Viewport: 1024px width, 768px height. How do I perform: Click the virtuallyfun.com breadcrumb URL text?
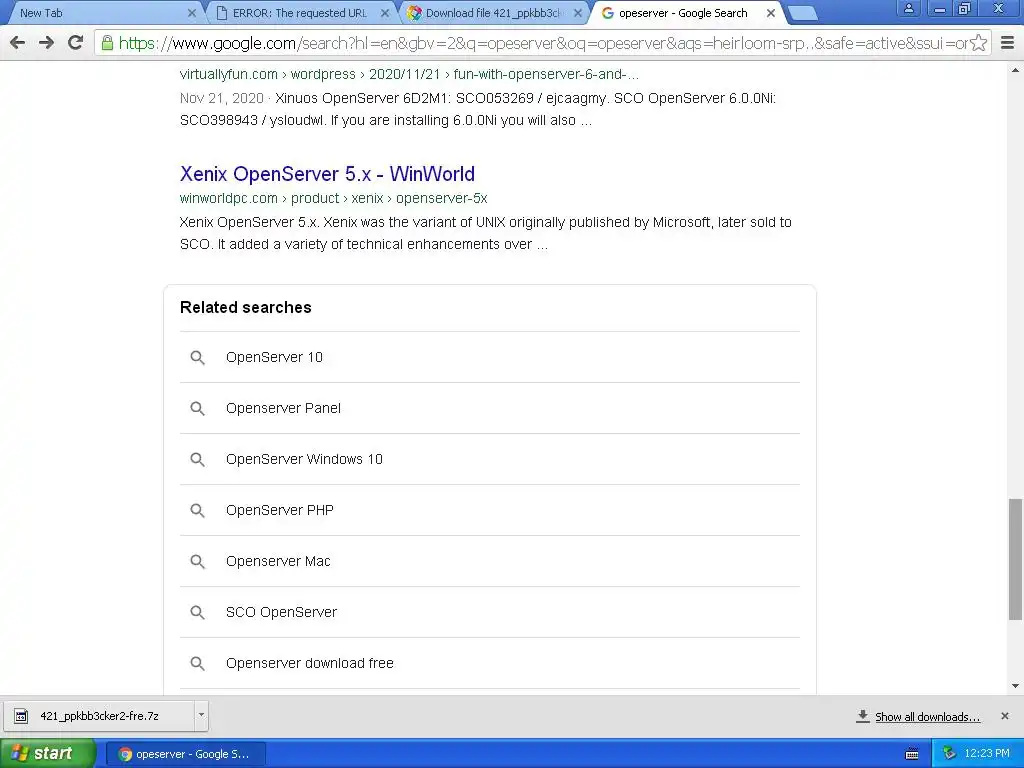[409, 74]
